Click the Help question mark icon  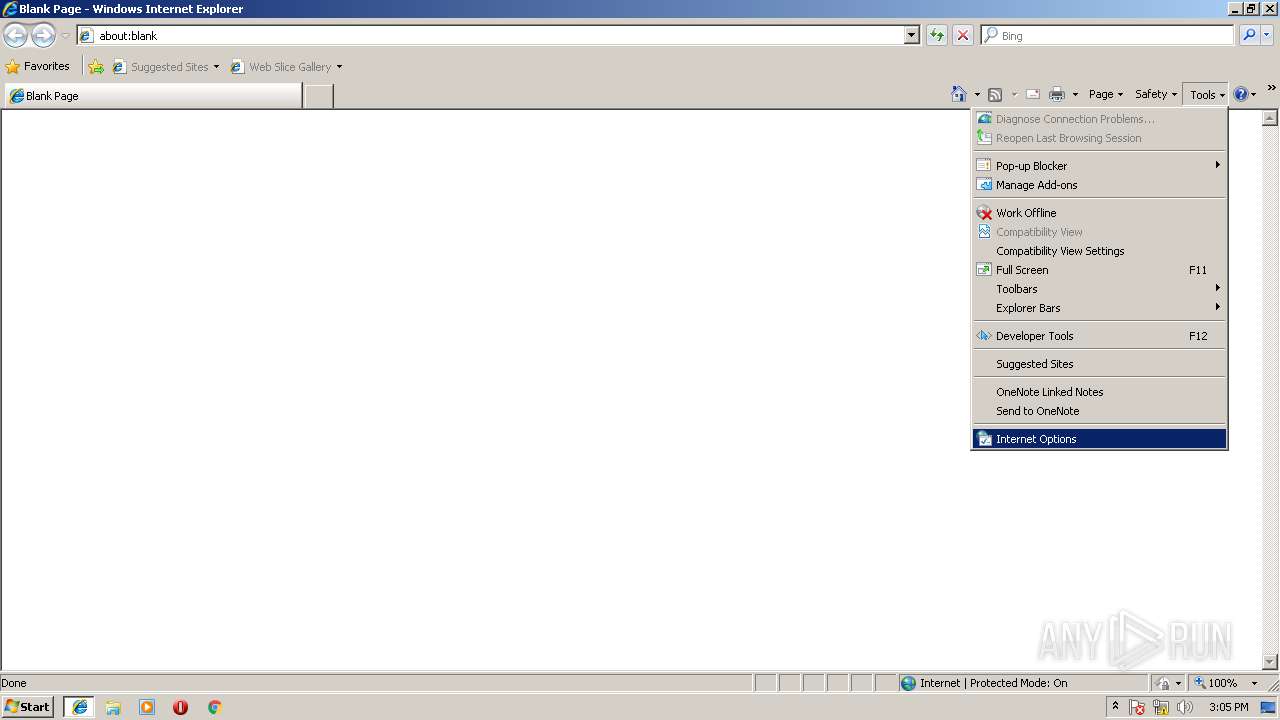pos(1241,94)
